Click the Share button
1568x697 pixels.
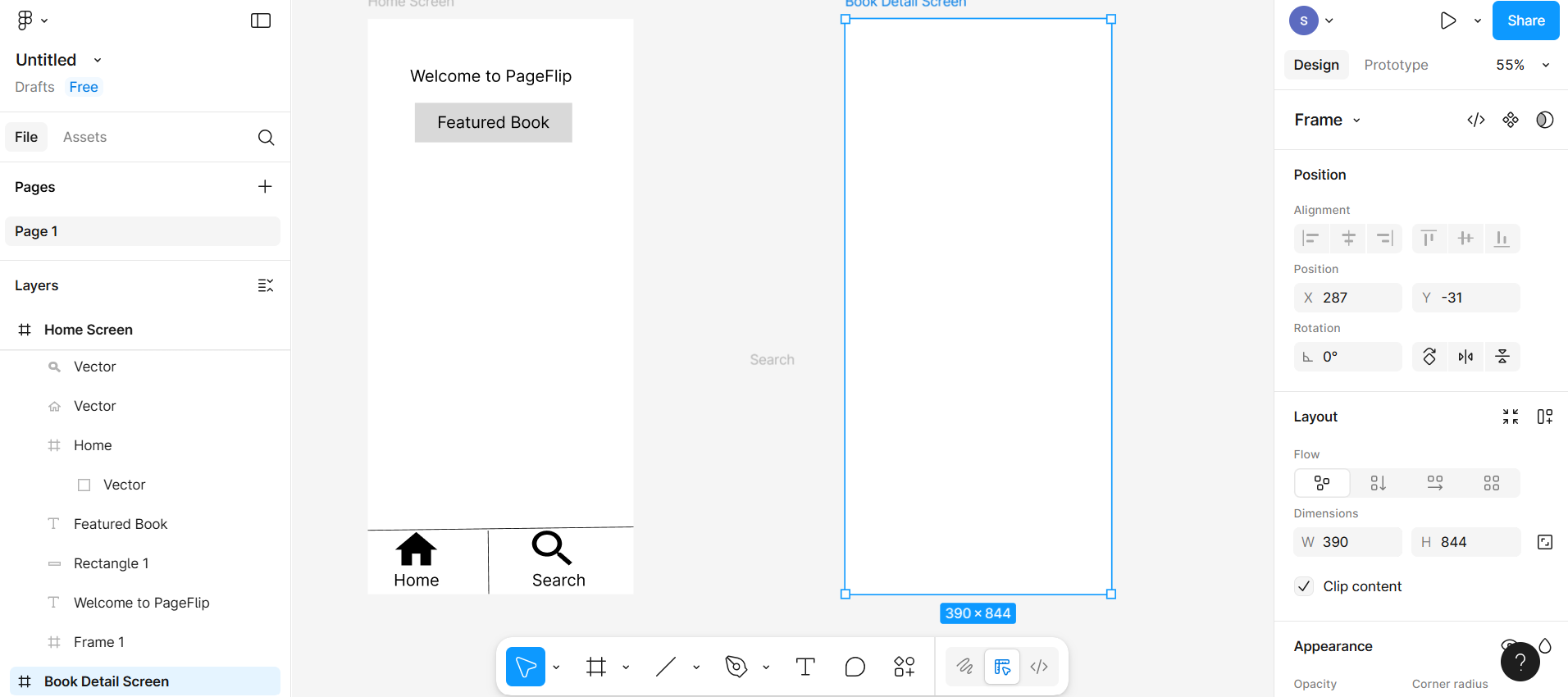[x=1525, y=20]
